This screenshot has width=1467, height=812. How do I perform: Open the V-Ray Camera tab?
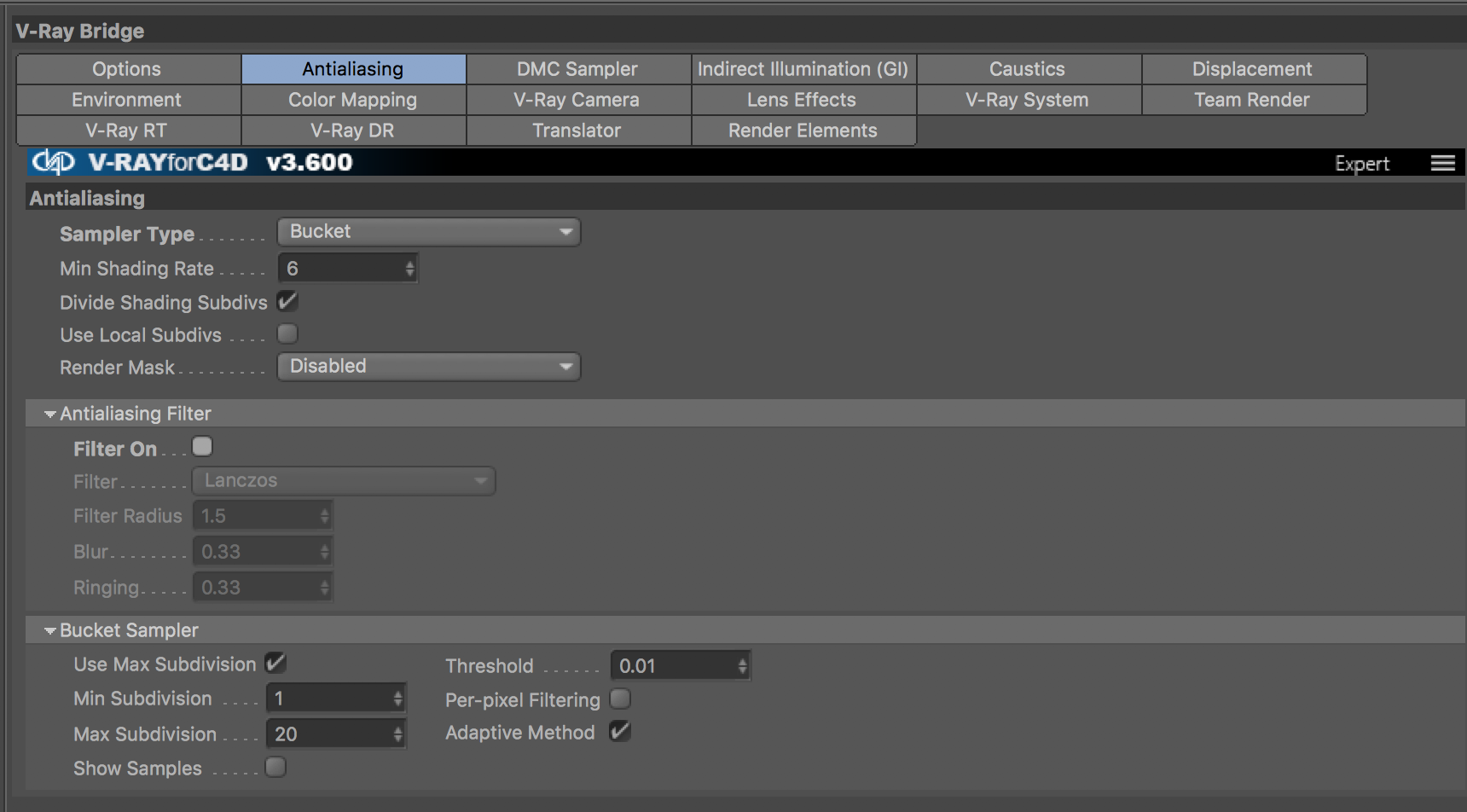(x=578, y=100)
